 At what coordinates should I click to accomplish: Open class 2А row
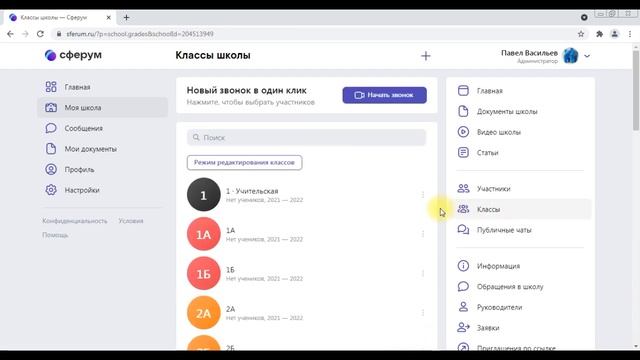pyautogui.click(x=307, y=313)
